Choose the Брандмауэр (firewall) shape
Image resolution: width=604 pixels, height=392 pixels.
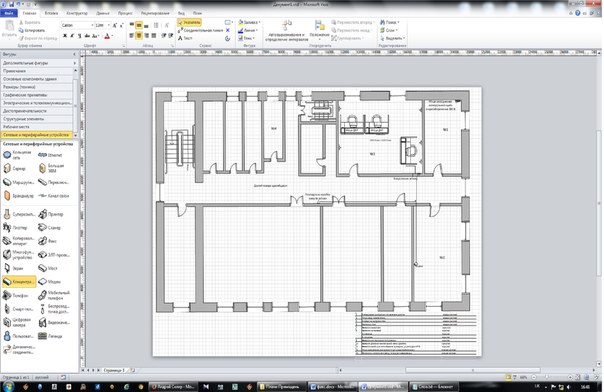click(18, 196)
